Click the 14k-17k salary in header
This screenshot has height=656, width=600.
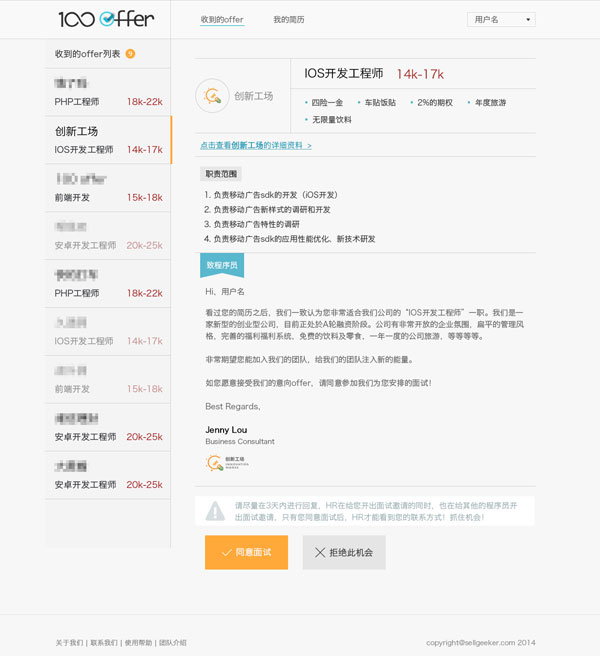tap(420, 74)
